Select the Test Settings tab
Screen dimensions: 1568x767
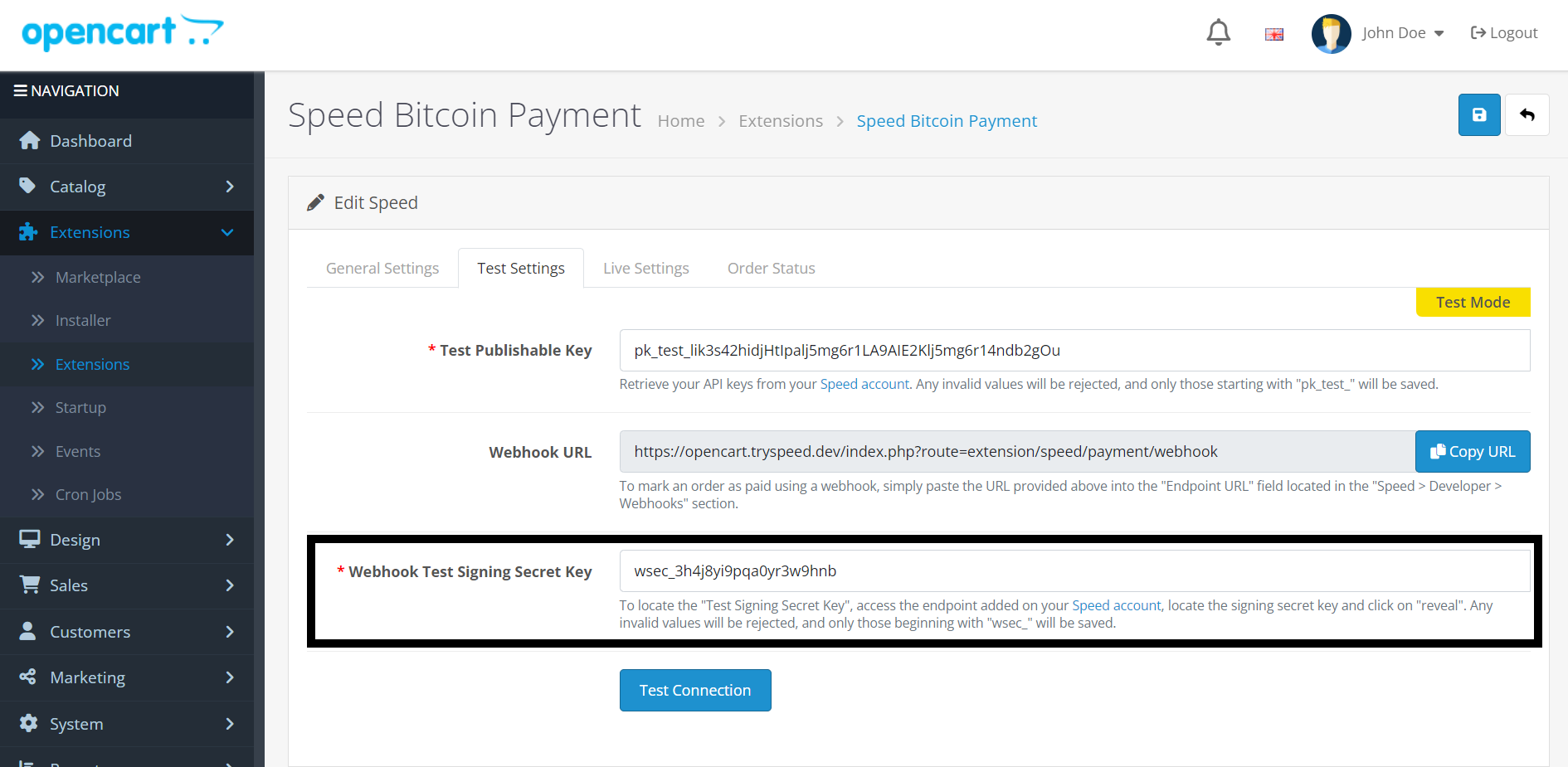pyautogui.click(x=521, y=268)
